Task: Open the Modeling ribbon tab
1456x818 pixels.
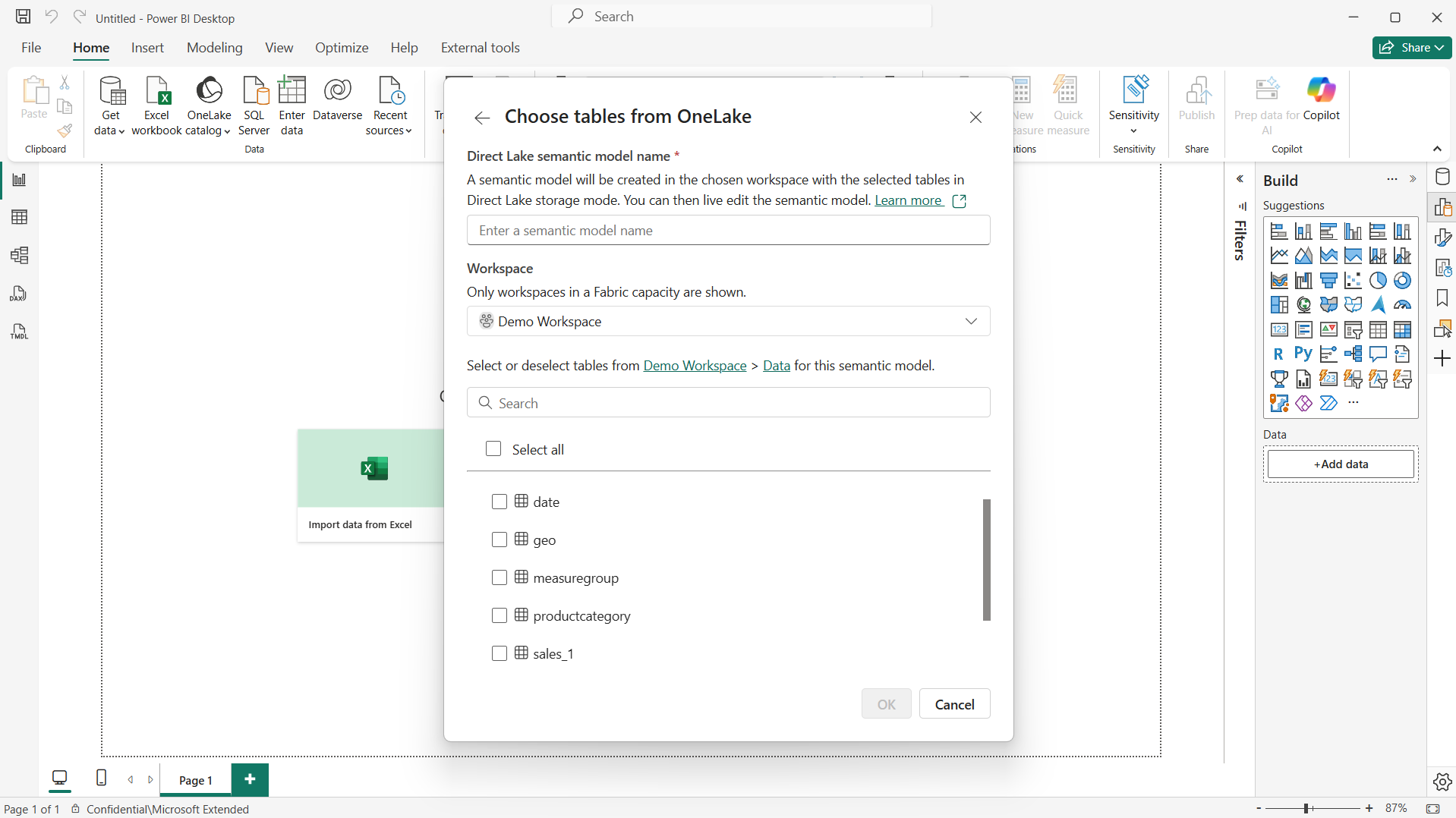Action: click(x=214, y=48)
